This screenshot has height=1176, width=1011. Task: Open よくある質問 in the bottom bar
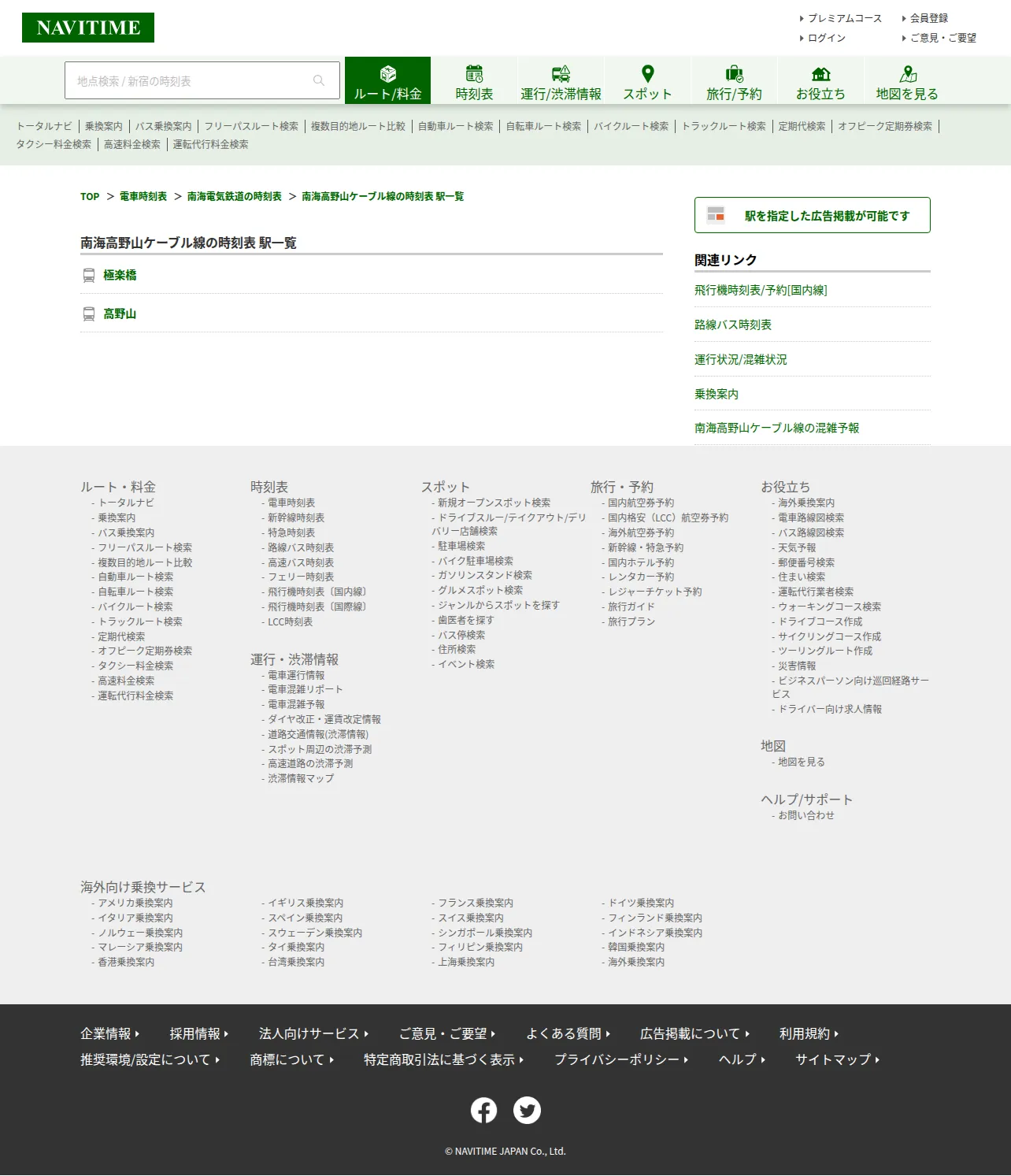coord(568,1034)
